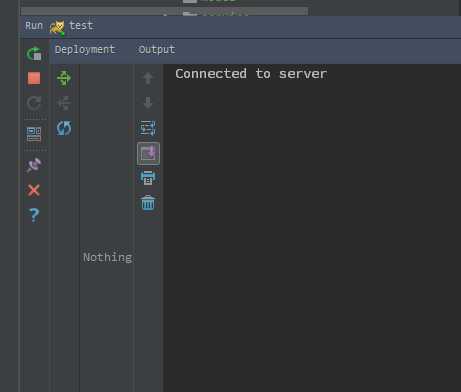The height and width of the screenshot is (392, 461).
Task: Print the console output
Action: point(148,178)
